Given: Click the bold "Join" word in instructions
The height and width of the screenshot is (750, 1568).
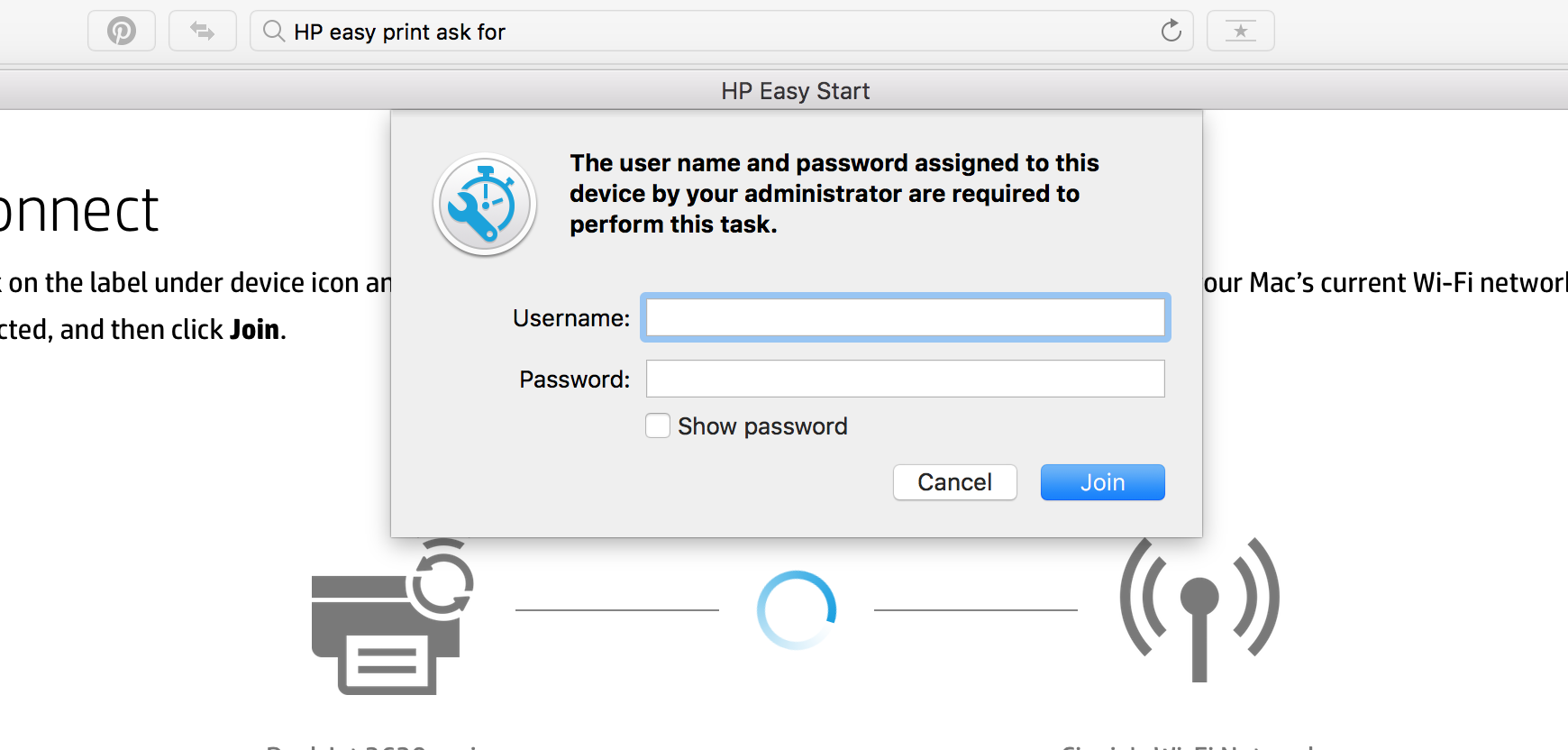Looking at the screenshot, I should [x=254, y=330].
